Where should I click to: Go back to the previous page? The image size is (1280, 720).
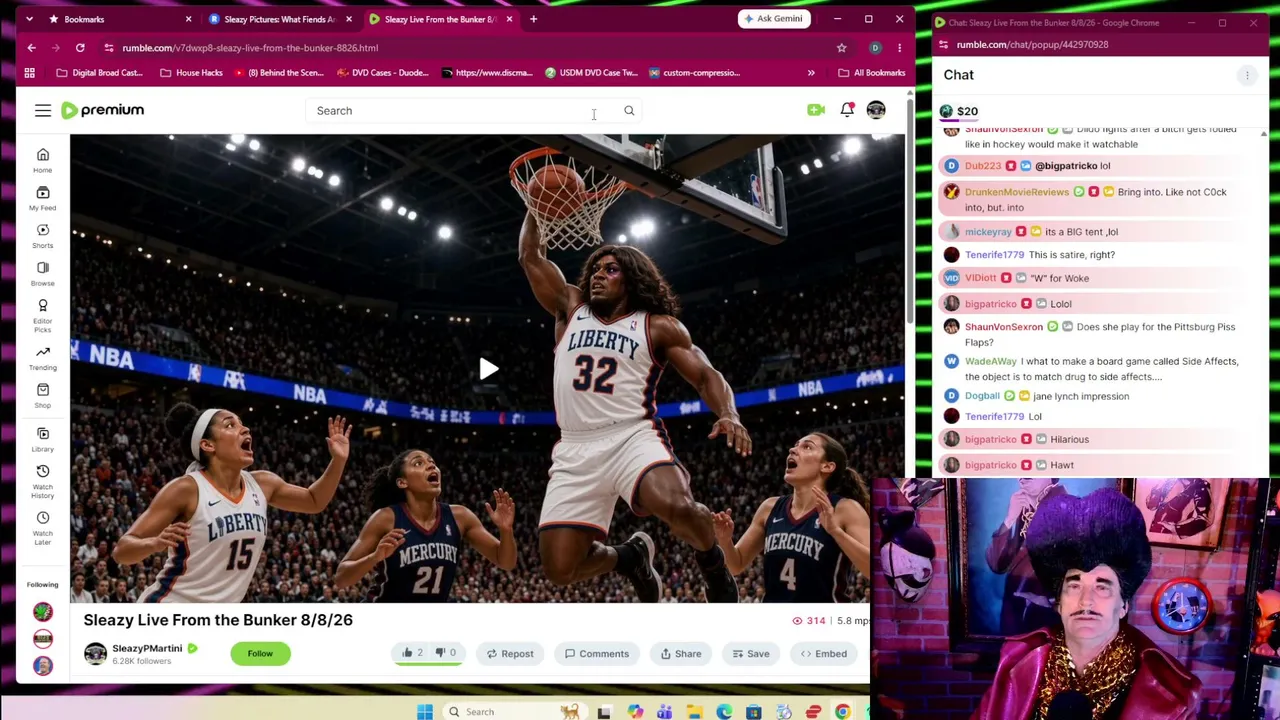coord(31,48)
